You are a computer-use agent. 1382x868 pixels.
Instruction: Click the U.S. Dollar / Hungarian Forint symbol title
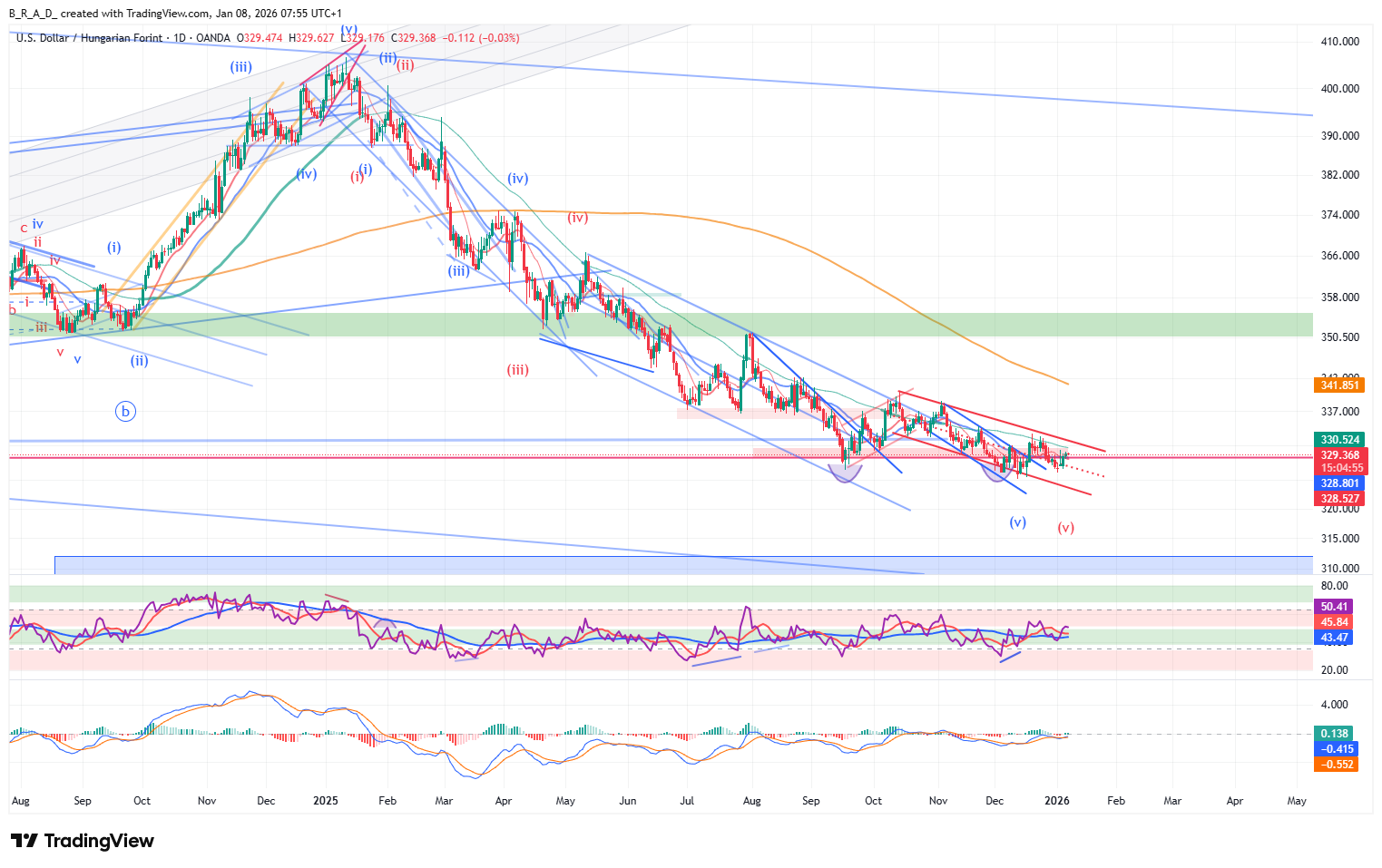pyautogui.click(x=89, y=38)
